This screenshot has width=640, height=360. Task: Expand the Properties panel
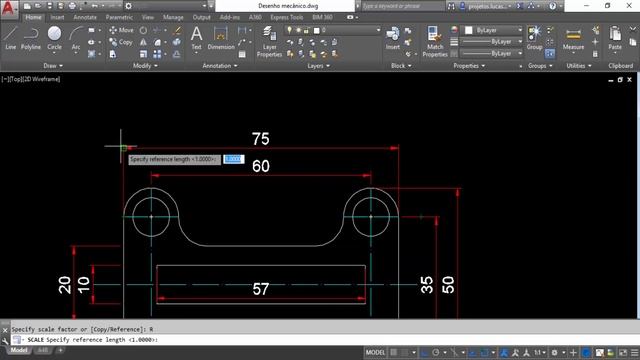(x=469, y=66)
